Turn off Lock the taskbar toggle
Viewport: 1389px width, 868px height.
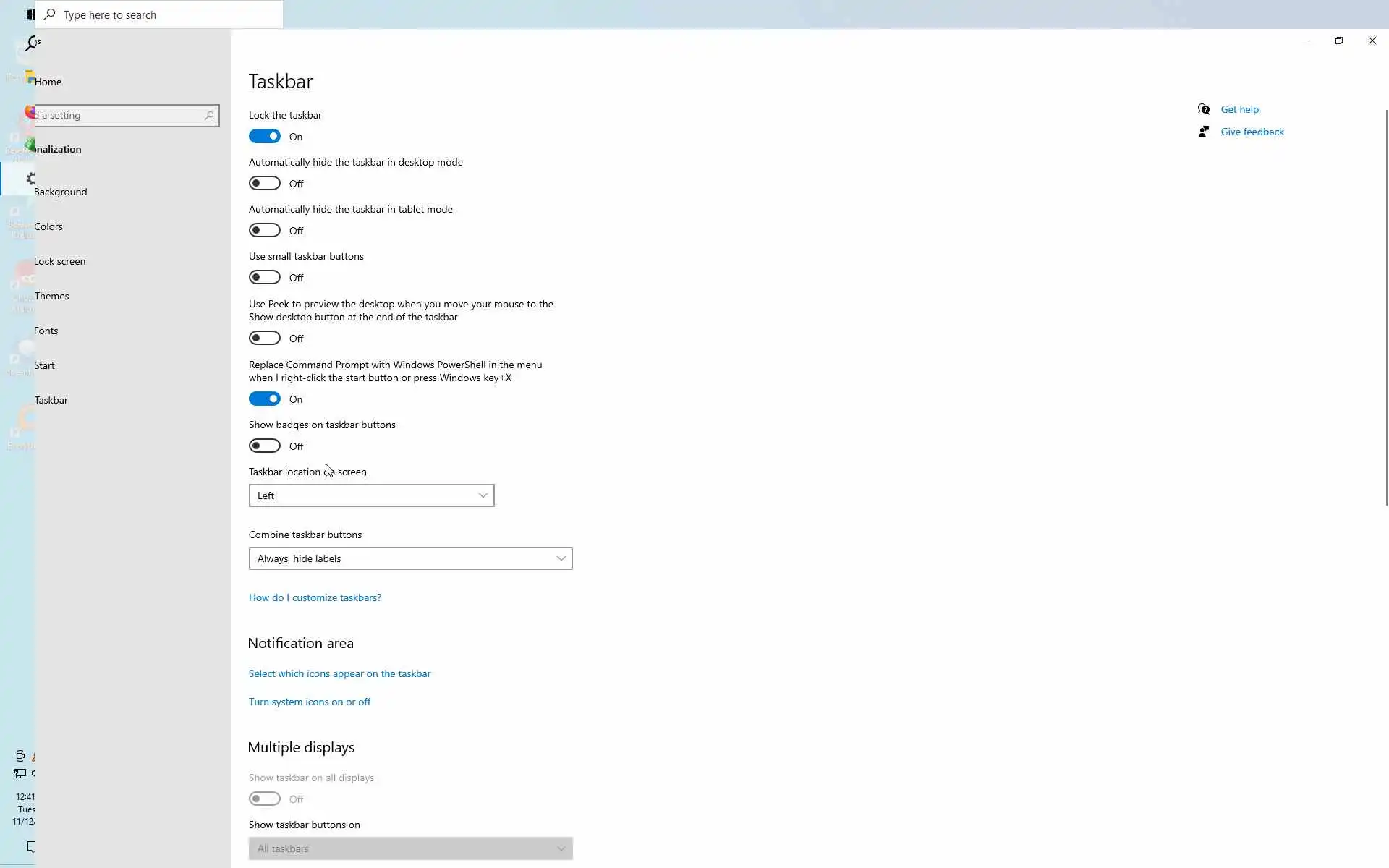tap(265, 137)
